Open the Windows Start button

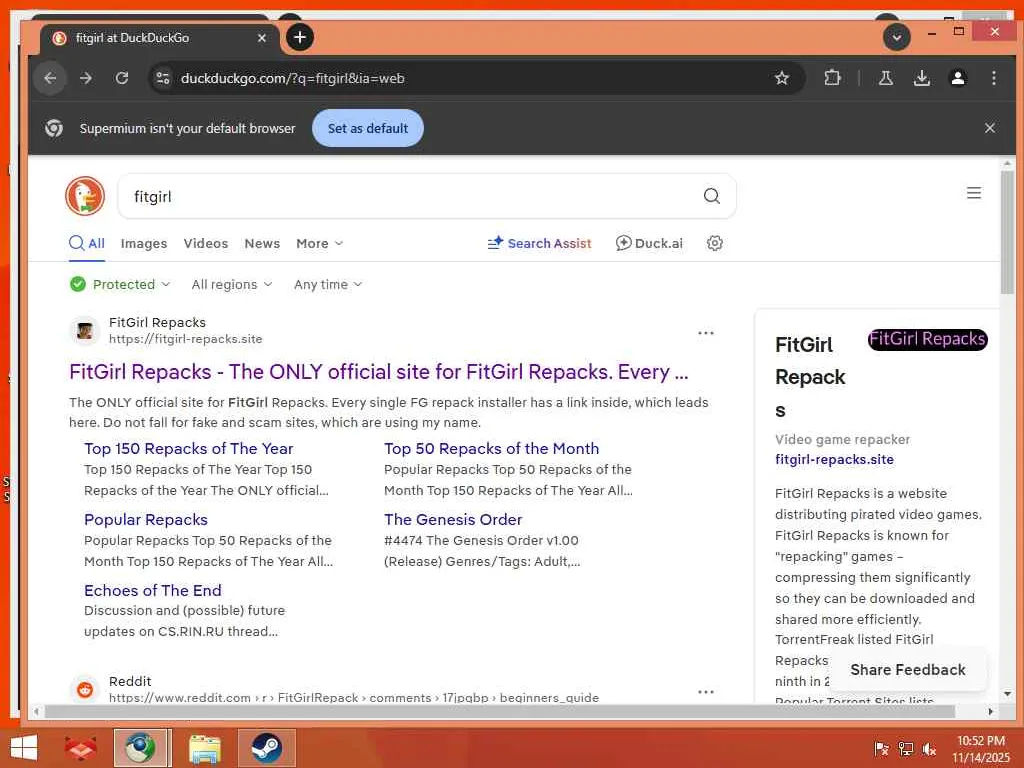coord(24,748)
